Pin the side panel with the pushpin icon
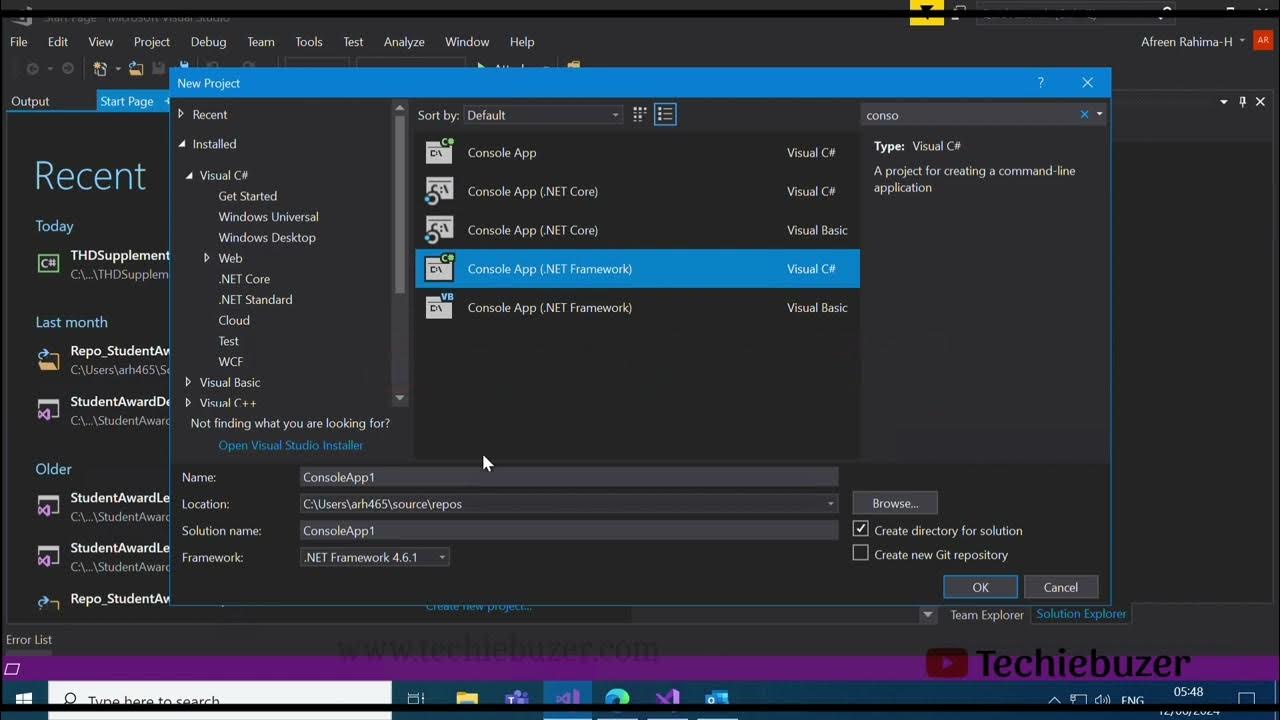Screen dimensions: 1280x720 [1243, 102]
